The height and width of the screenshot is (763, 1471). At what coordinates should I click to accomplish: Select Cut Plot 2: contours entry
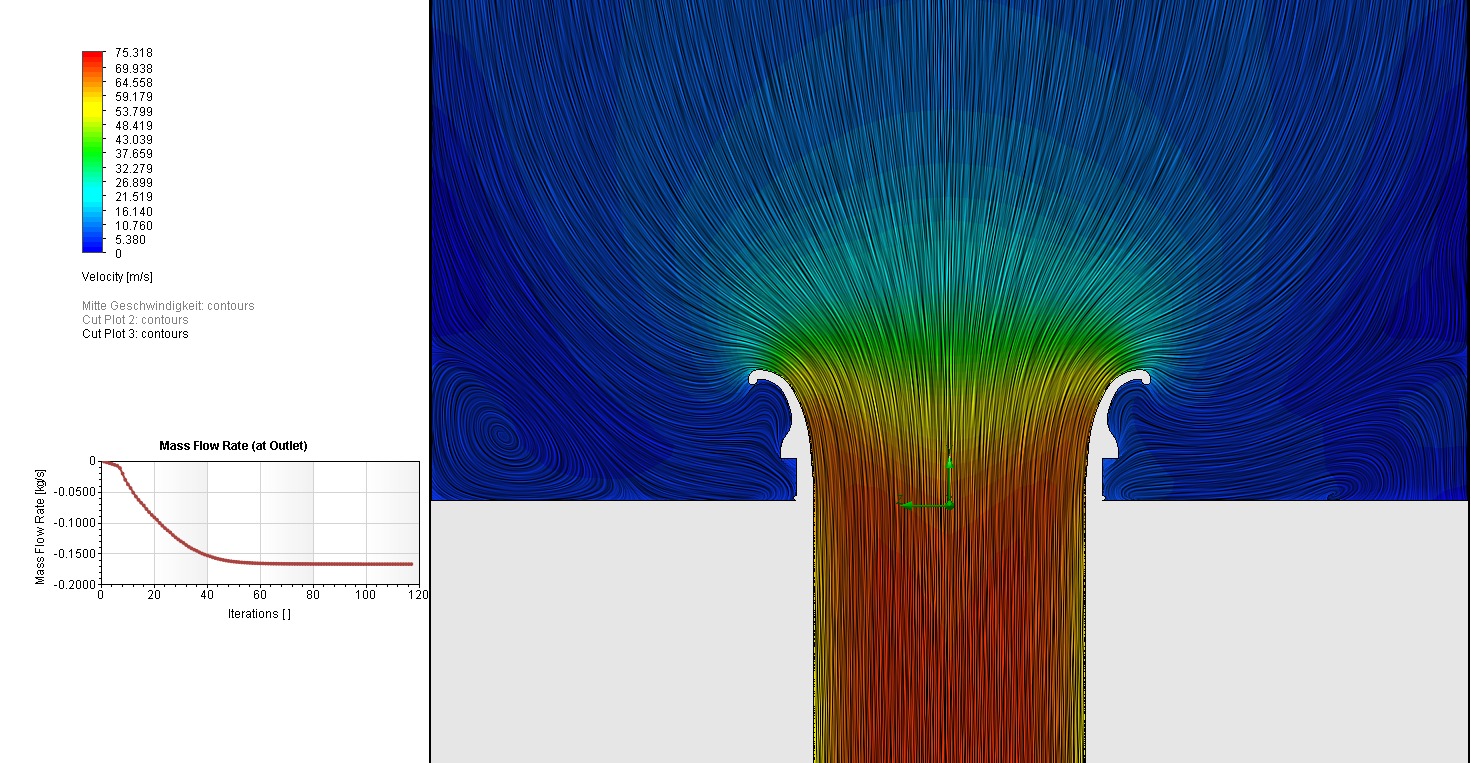coord(135,320)
